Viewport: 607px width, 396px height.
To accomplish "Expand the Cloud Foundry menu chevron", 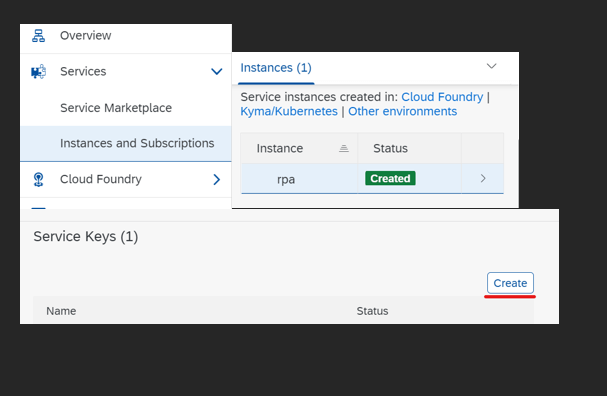I will point(217,180).
